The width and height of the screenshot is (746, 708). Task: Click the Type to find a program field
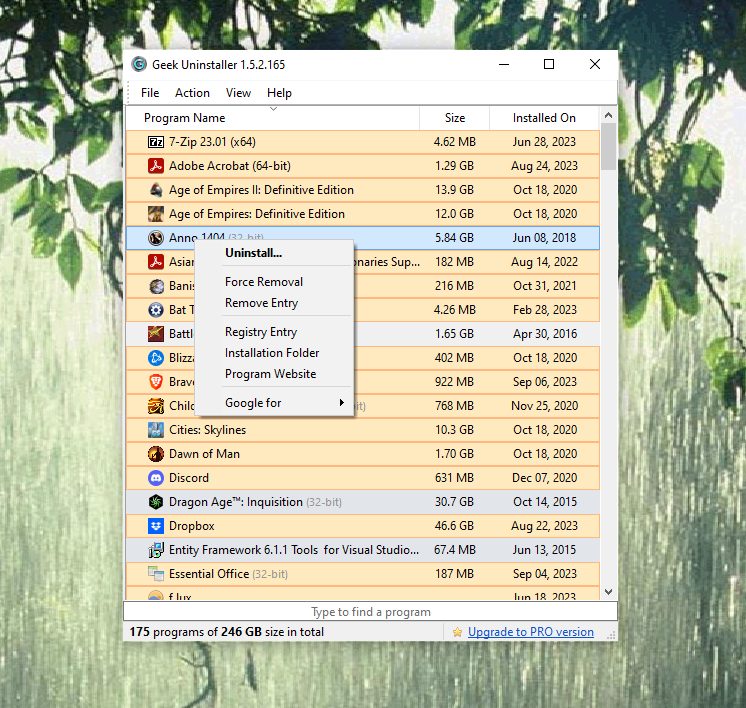coord(371,611)
